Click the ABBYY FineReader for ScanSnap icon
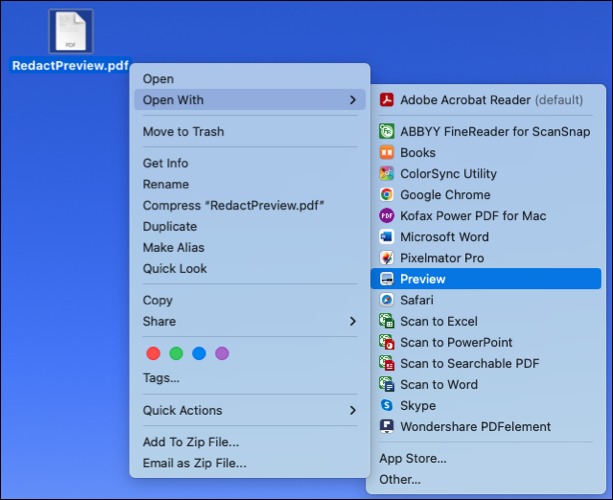 pyautogui.click(x=387, y=131)
